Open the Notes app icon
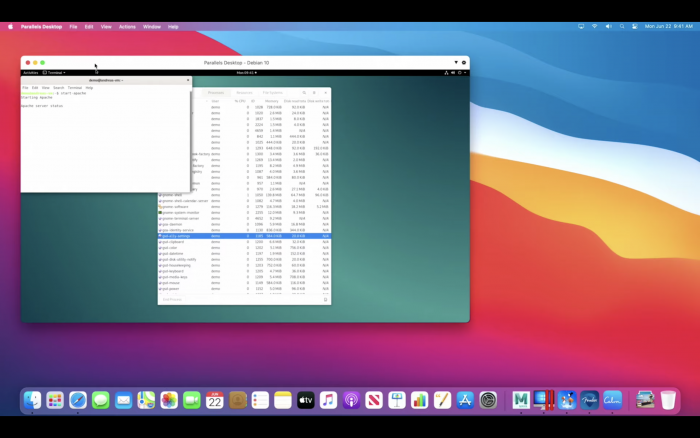 283,400
